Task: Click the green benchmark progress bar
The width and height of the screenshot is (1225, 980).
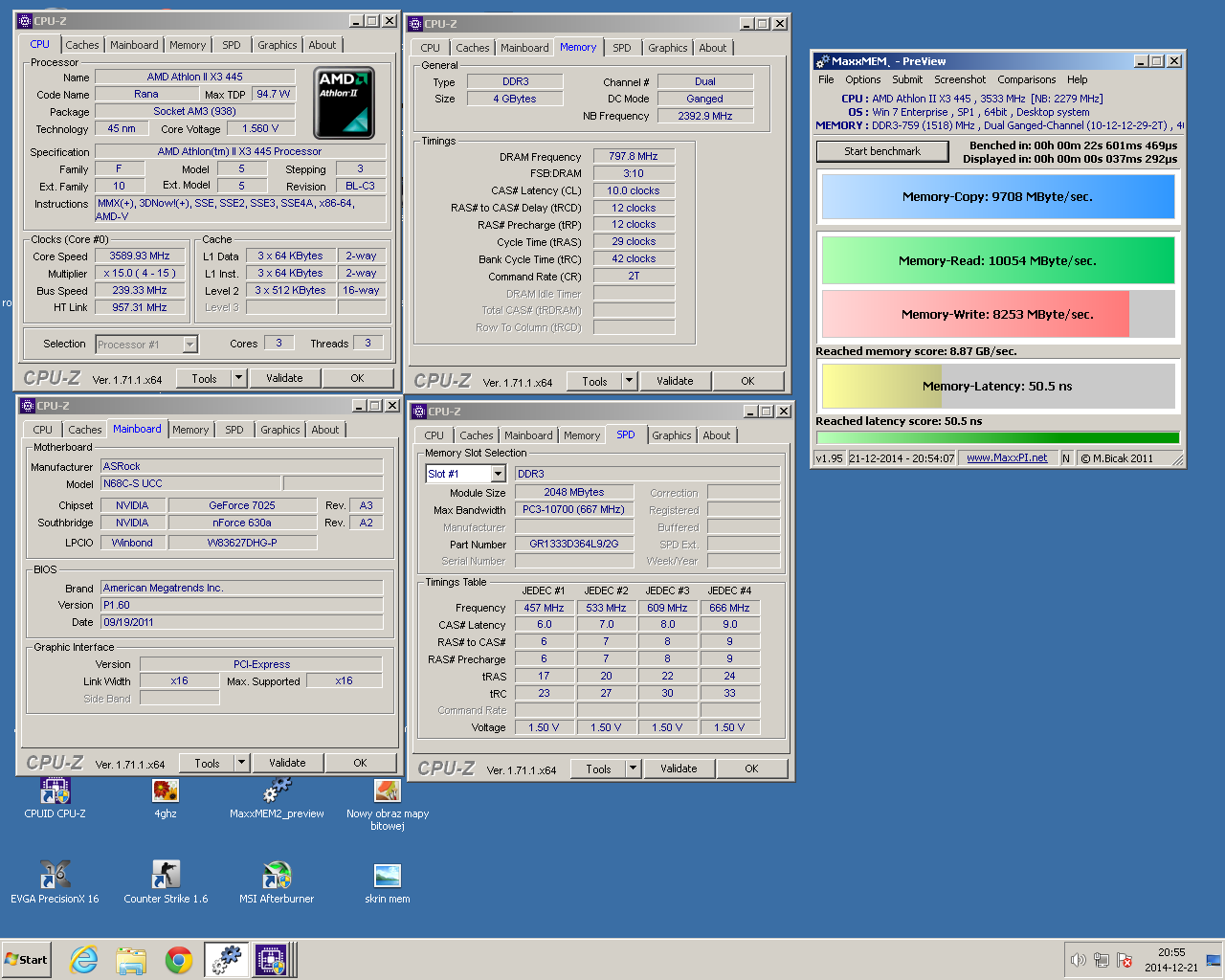Action: point(997,437)
